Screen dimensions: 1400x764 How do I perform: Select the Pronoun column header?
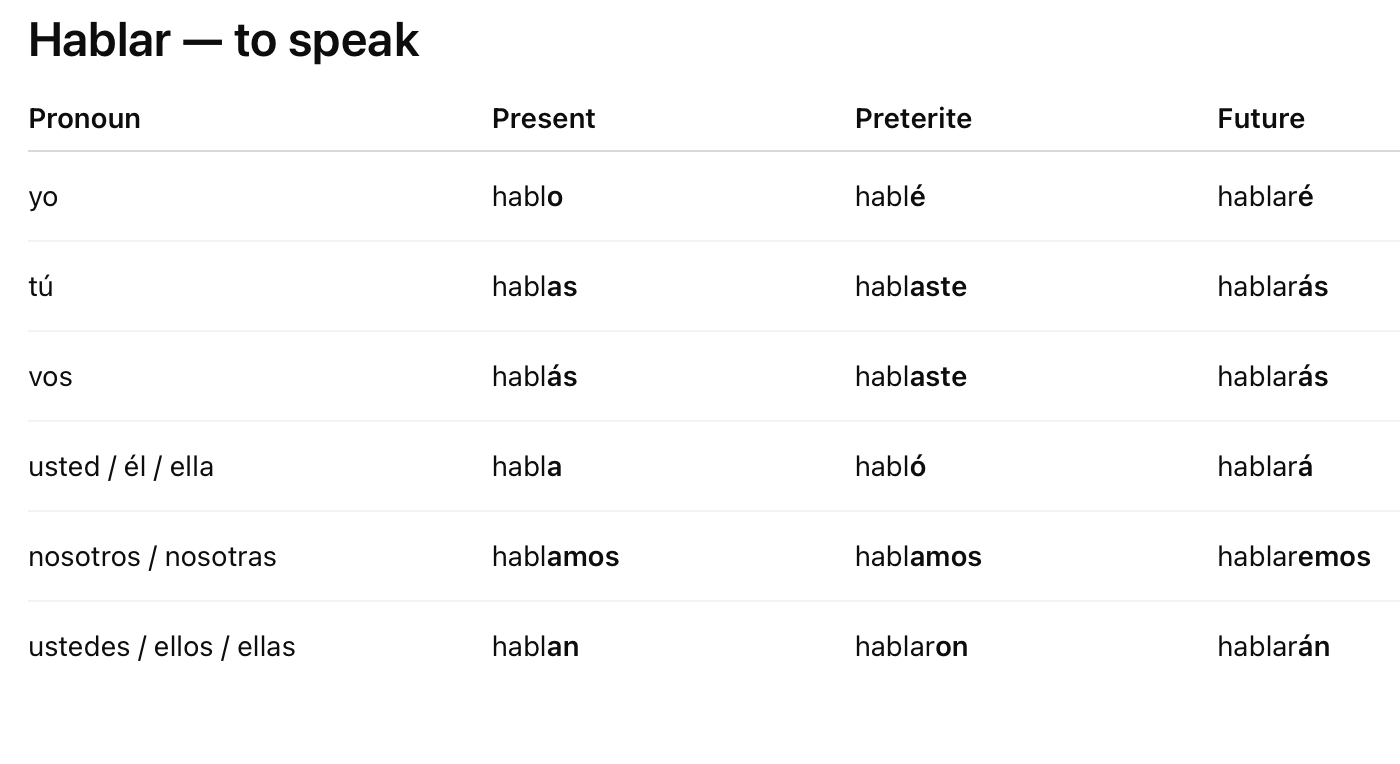[84, 118]
